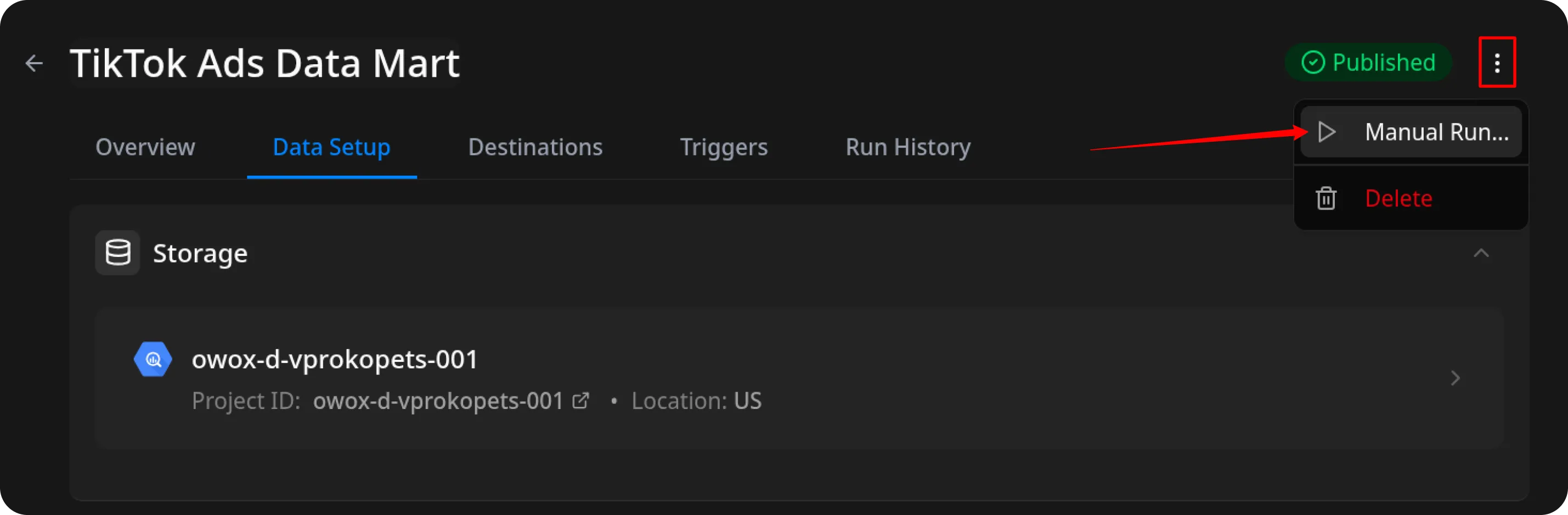Click the BigQuery hexagon icon
Image resolution: width=1568 pixels, height=515 pixels.
tap(153, 360)
